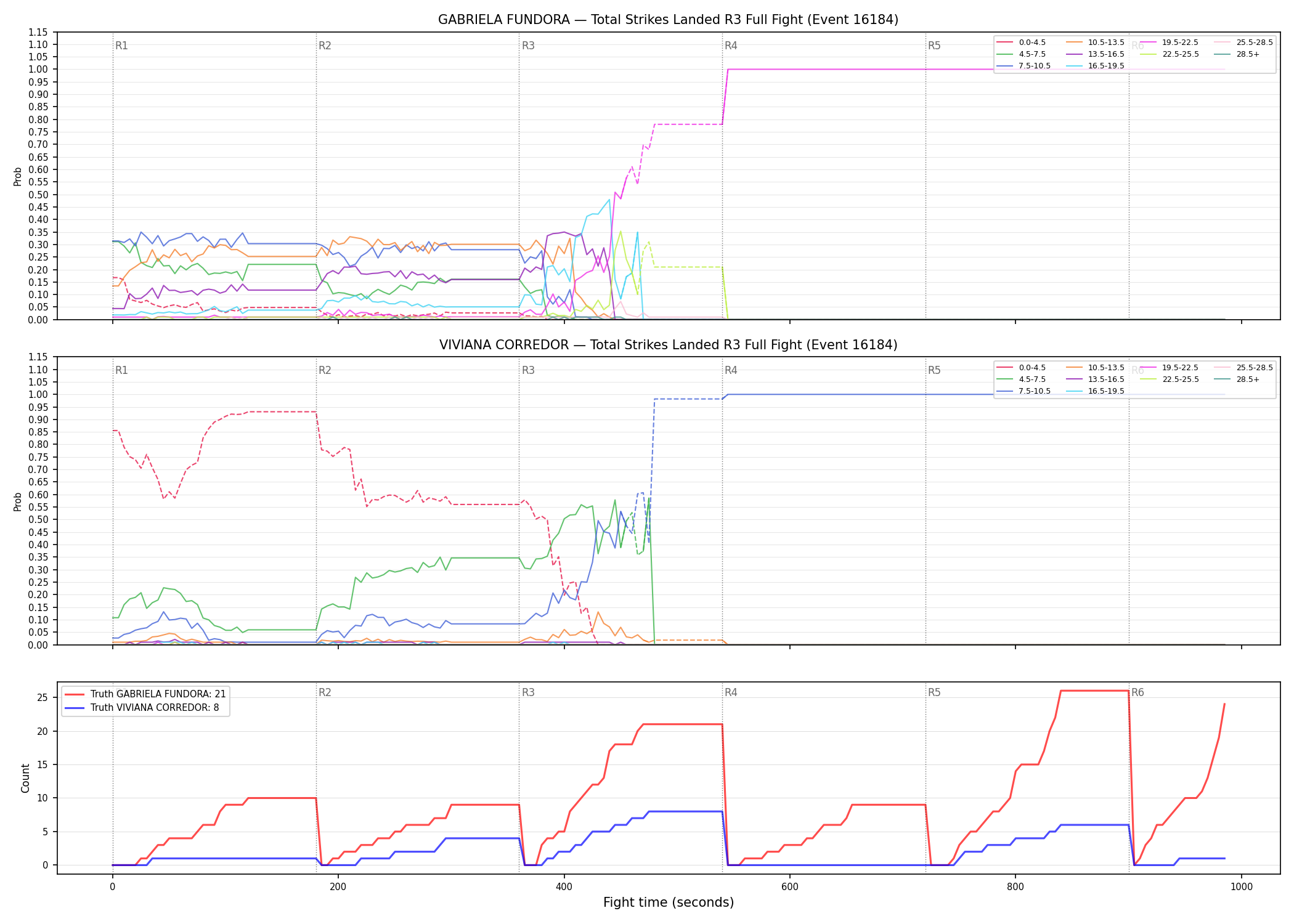Viewport: 1294px width, 924px height.
Task: Click the 22.5-25.5 legend entry in top chart
Action: coord(1169,54)
